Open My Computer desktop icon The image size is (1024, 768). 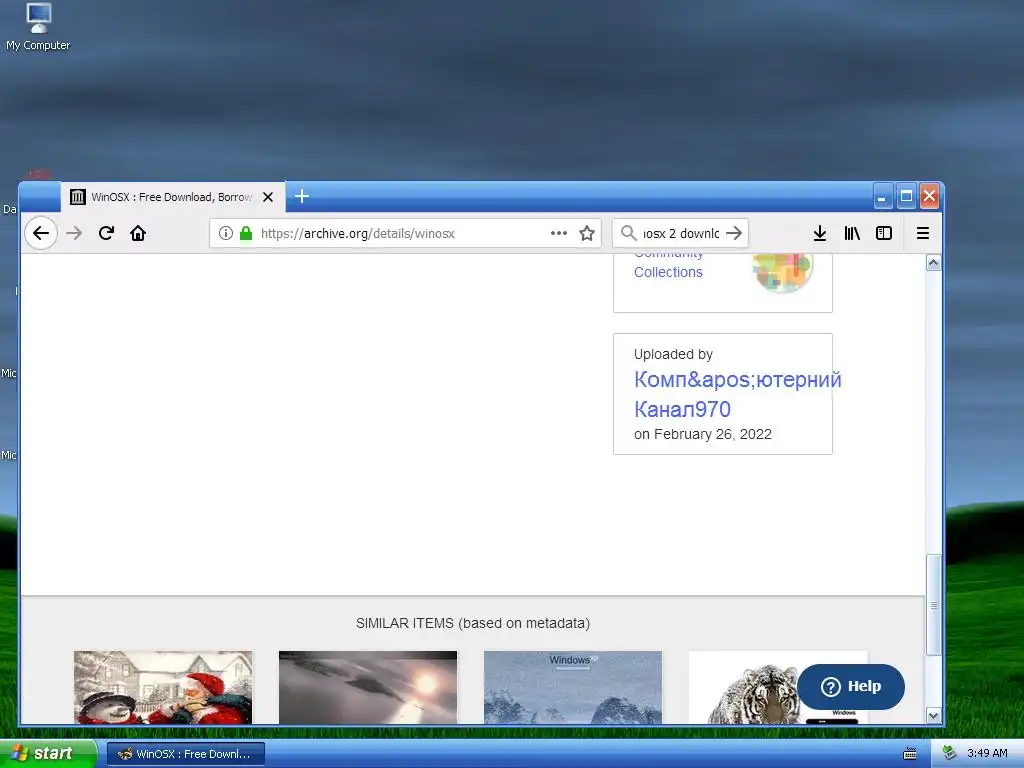(x=38, y=27)
